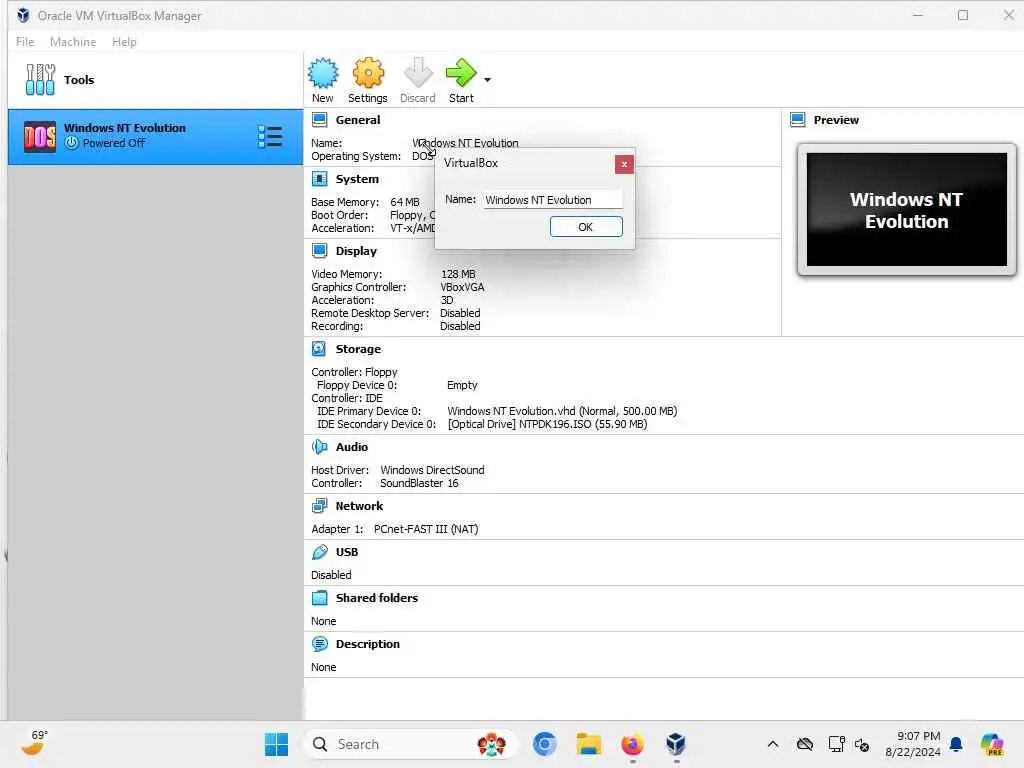Click the Description section icon
The width and height of the screenshot is (1024, 768).
[x=319, y=644]
